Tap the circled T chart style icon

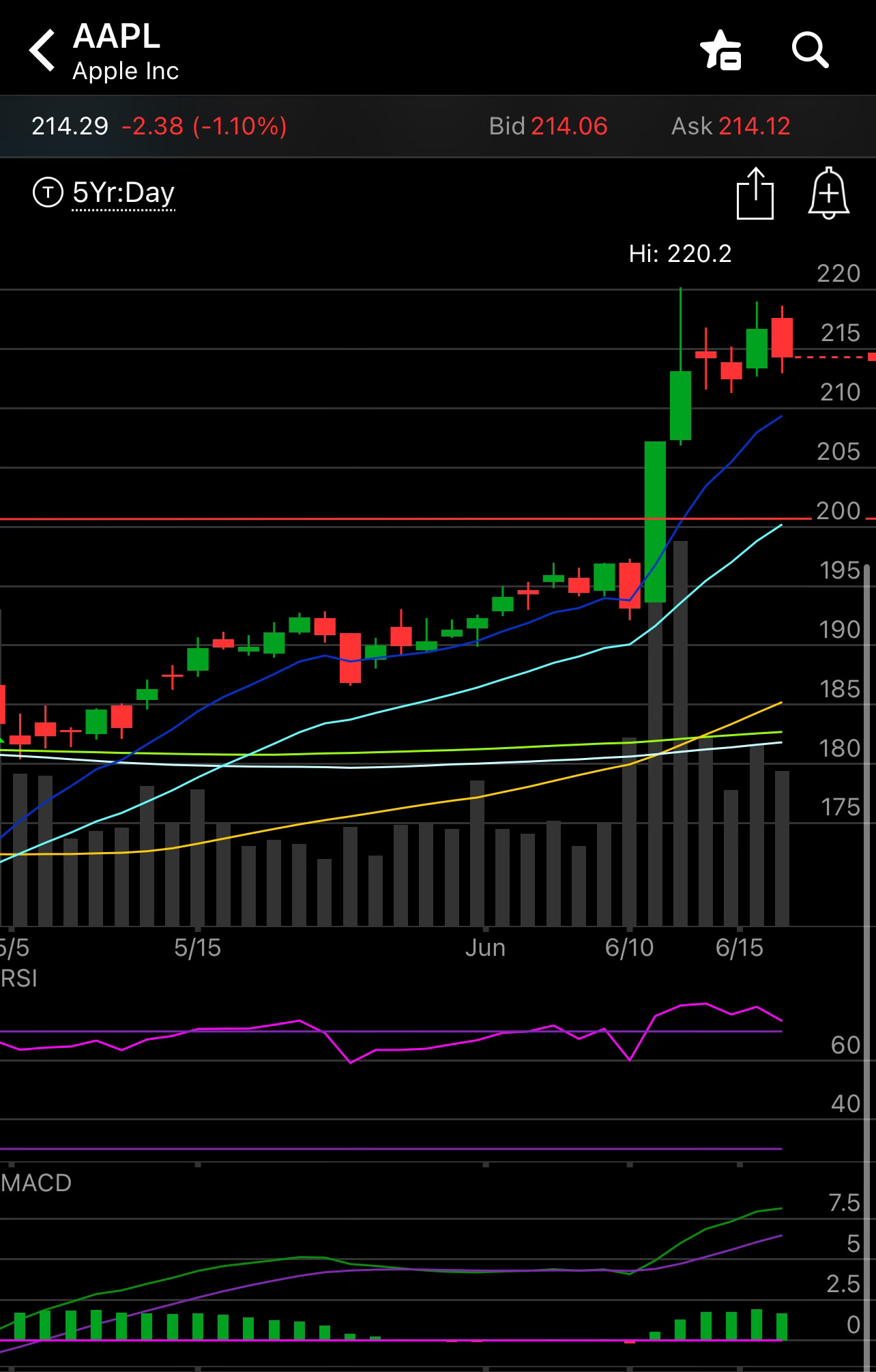click(48, 192)
